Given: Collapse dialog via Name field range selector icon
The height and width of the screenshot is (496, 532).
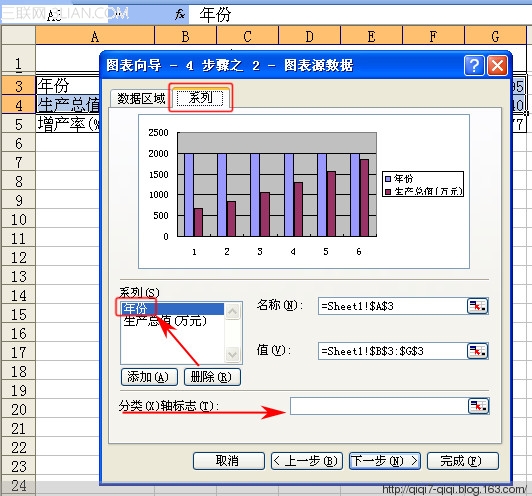Looking at the screenshot, I should [x=477, y=306].
